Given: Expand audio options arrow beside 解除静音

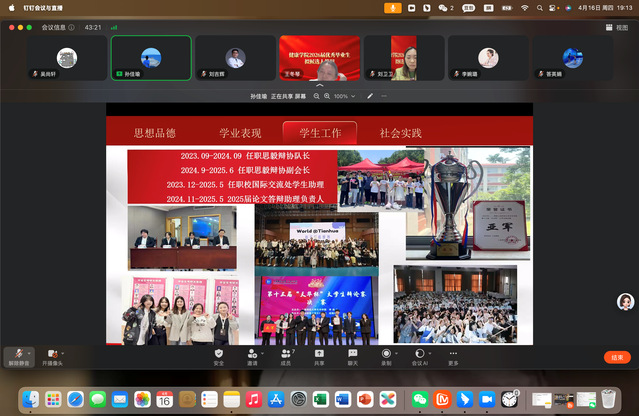Looking at the screenshot, I should coord(31,353).
